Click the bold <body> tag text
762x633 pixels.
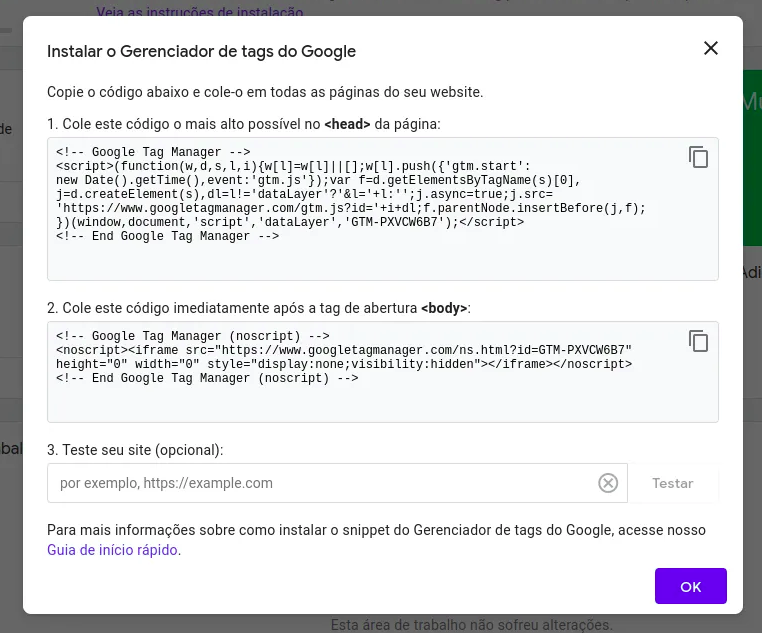point(444,308)
